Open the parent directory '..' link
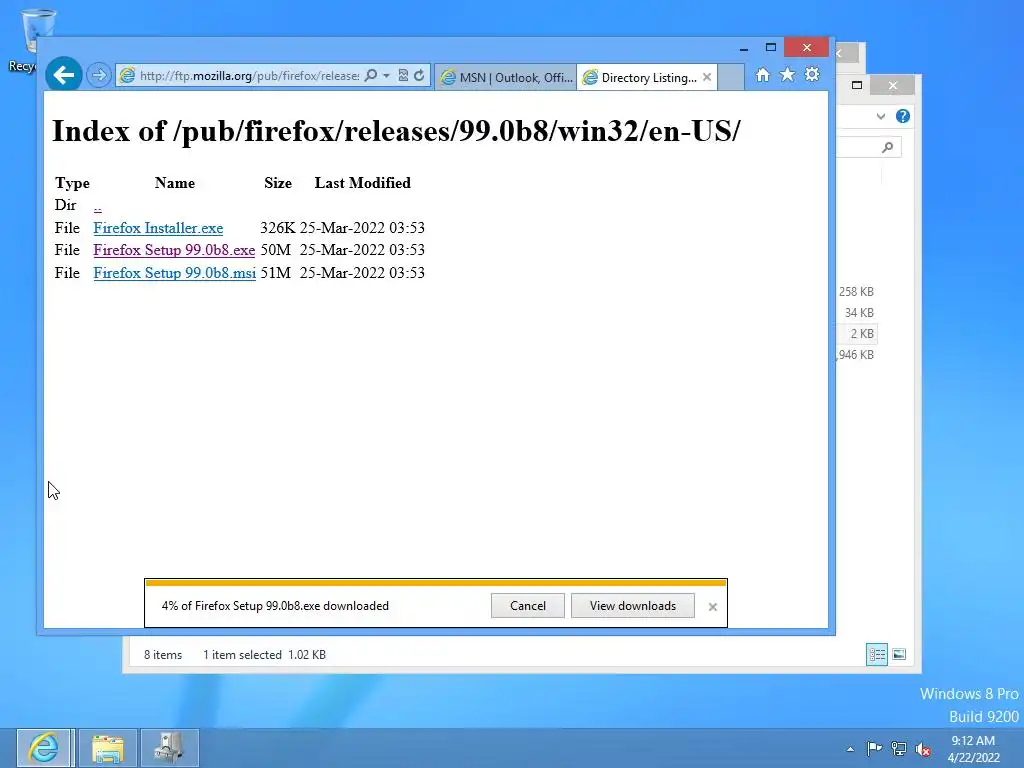Image resolution: width=1024 pixels, height=768 pixels. click(97, 206)
